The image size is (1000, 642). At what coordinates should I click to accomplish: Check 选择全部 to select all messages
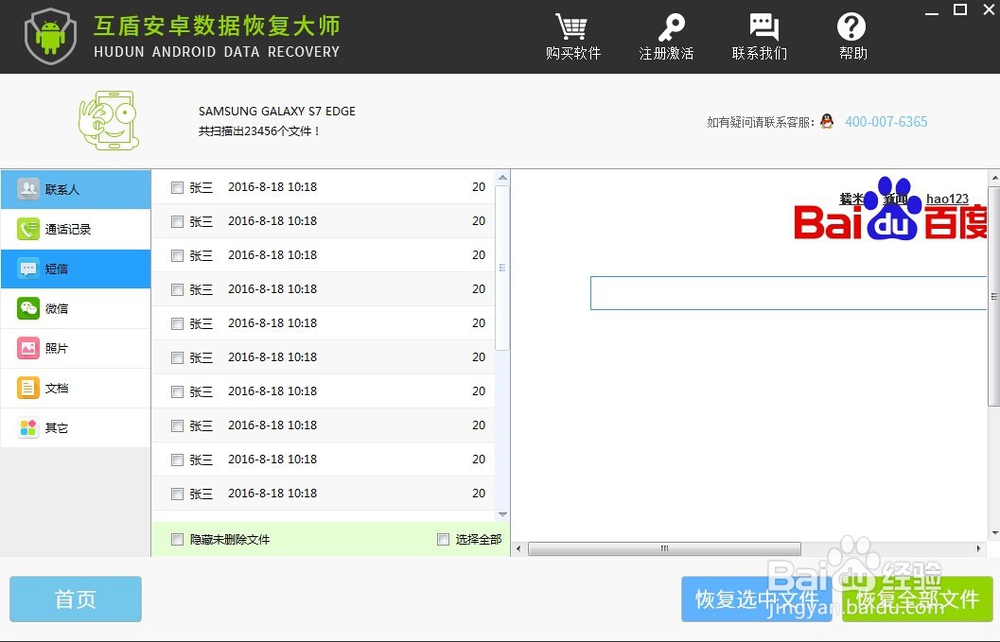(442, 539)
